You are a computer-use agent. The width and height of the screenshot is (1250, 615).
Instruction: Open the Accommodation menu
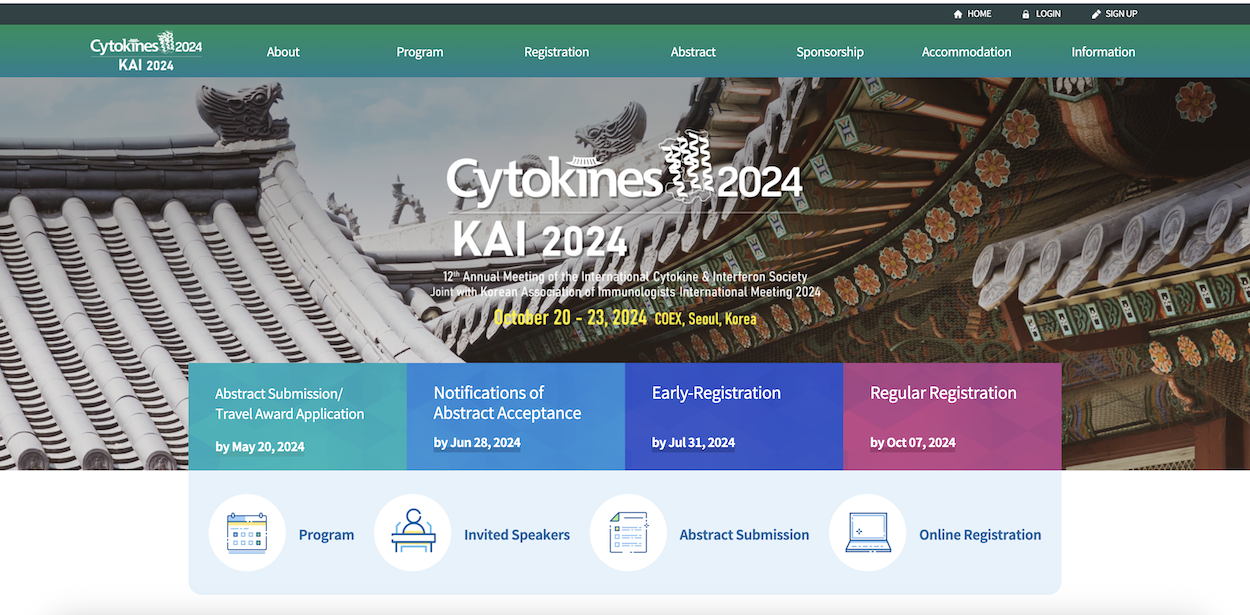tap(967, 52)
